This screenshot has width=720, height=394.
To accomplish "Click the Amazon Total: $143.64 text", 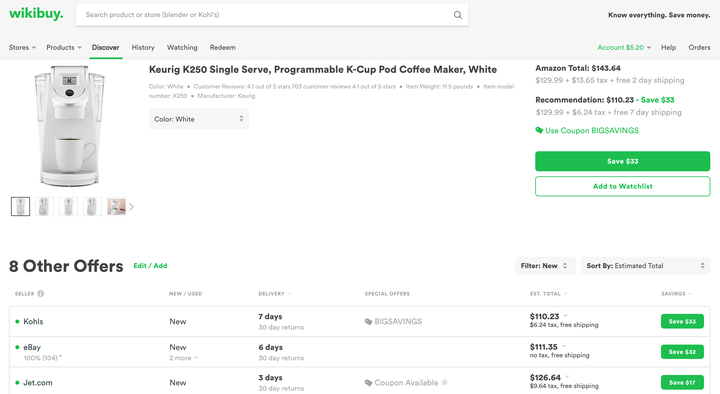I will (578, 68).
